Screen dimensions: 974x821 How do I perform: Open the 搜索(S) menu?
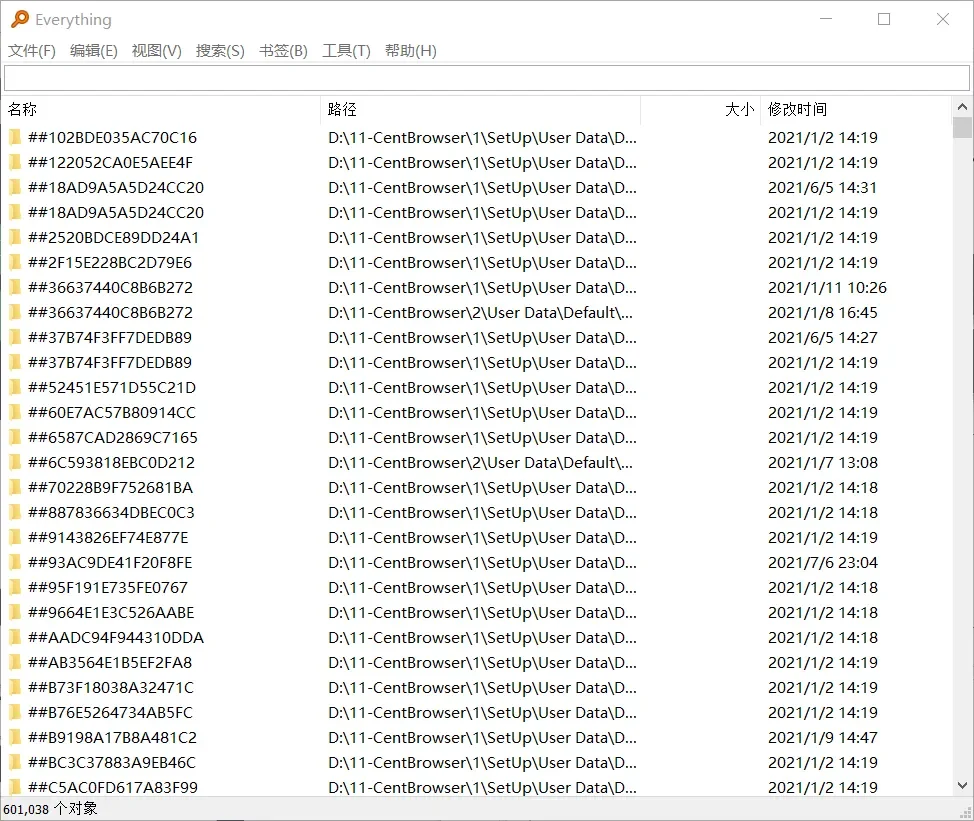click(x=220, y=50)
